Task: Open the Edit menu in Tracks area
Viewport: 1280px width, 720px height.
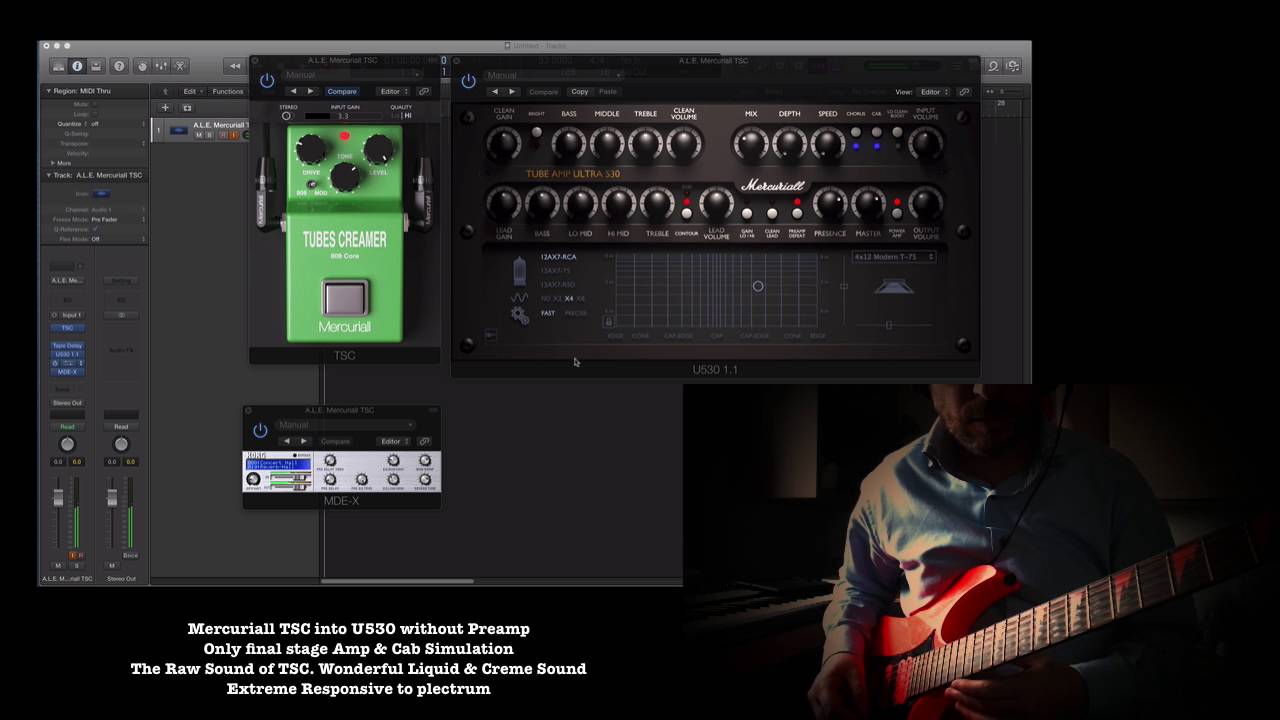Action: (x=191, y=91)
